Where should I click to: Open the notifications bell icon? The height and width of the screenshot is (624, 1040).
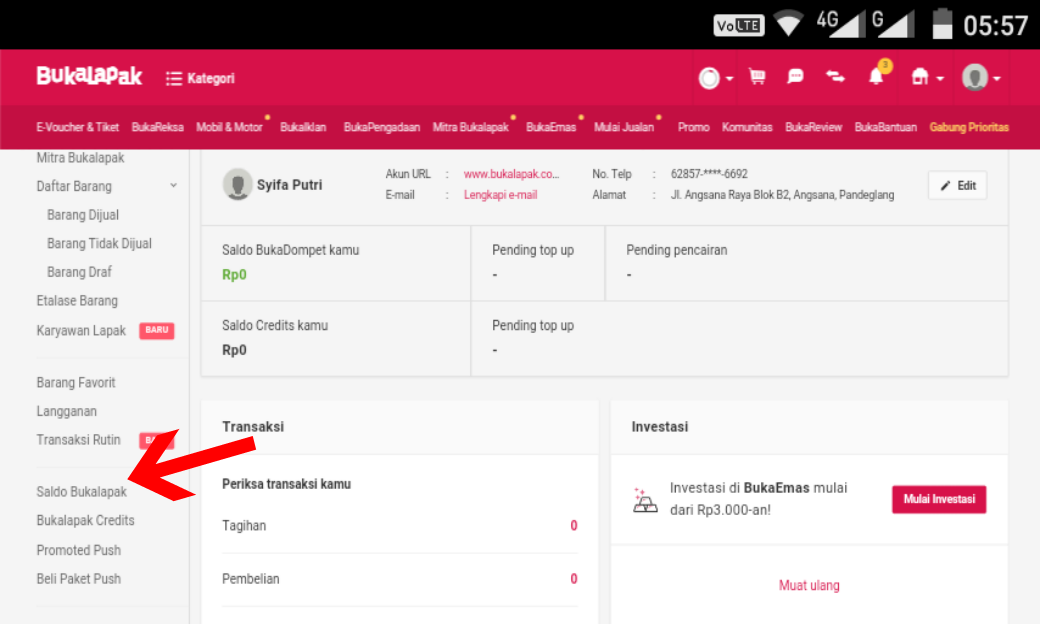[877, 76]
